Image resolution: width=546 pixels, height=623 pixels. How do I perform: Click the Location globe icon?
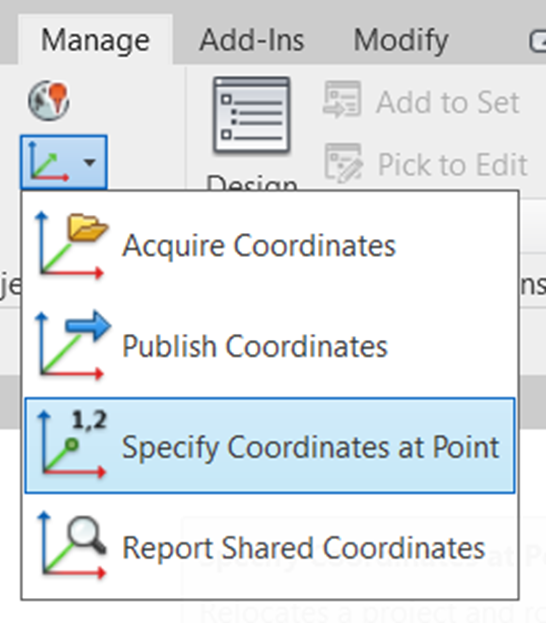point(49,100)
